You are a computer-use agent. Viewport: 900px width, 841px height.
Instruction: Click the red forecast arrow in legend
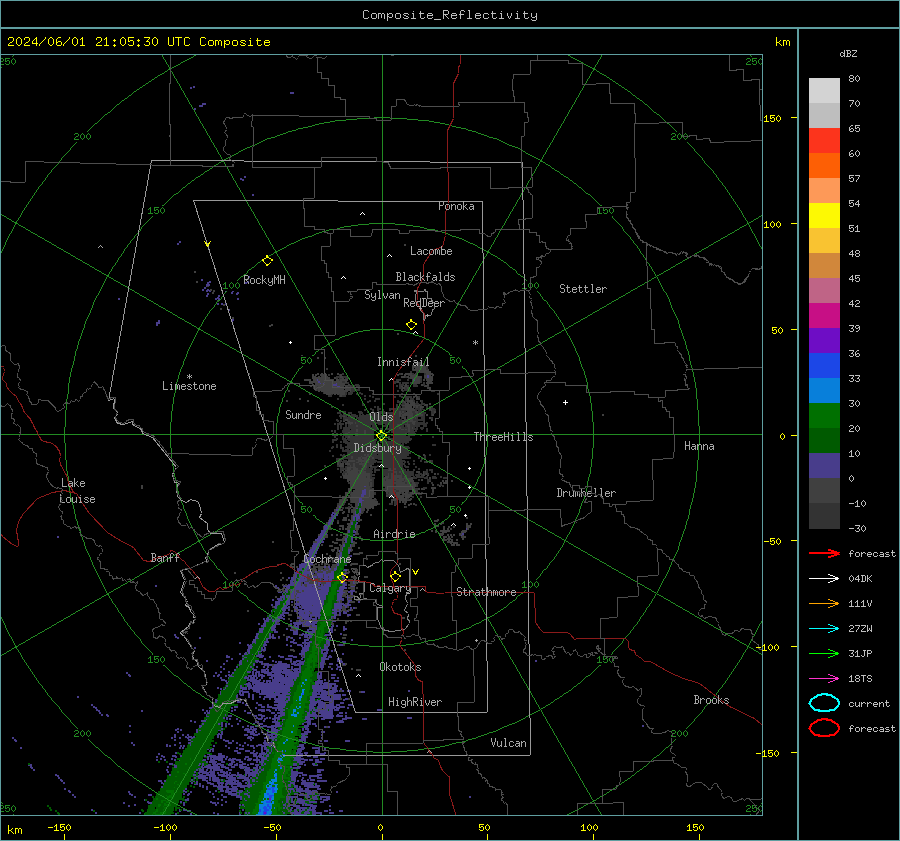pyautogui.click(x=824, y=553)
